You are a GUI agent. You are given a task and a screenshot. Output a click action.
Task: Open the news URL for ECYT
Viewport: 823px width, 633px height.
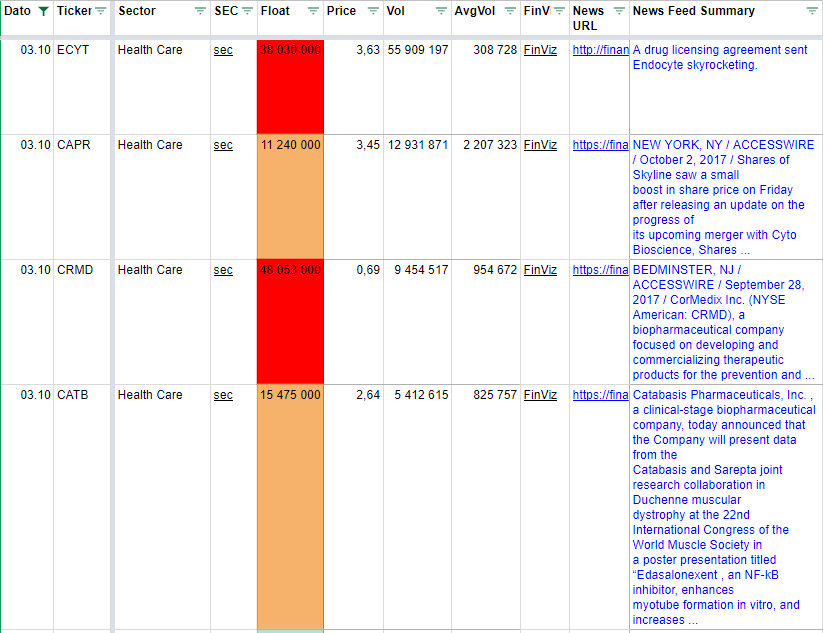[x=600, y=50]
